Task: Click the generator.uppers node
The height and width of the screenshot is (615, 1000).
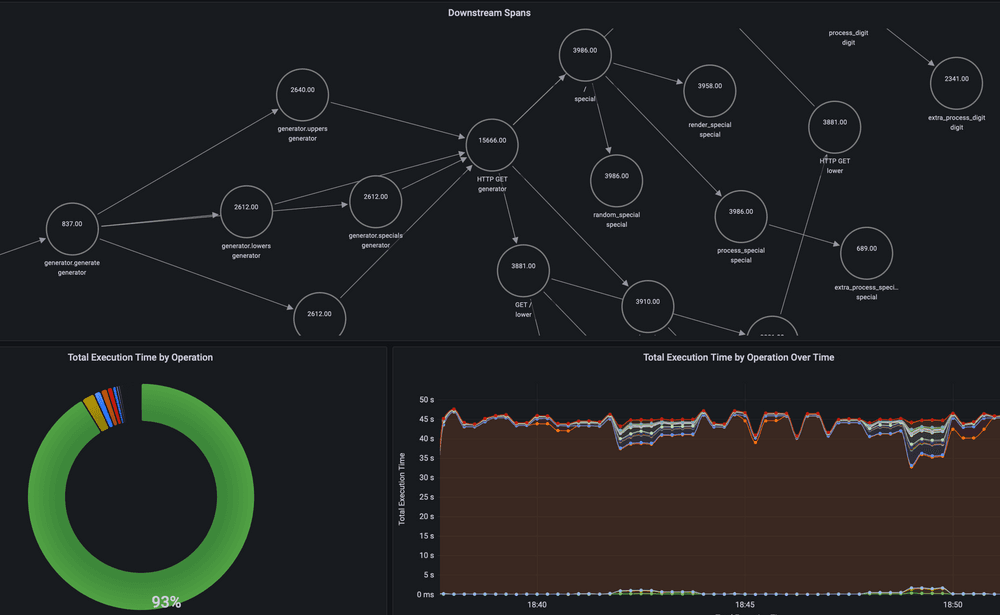Action: [x=301, y=93]
